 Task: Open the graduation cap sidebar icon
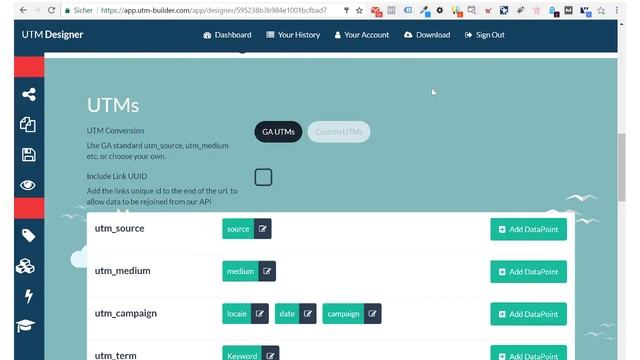pyautogui.click(x=25, y=326)
